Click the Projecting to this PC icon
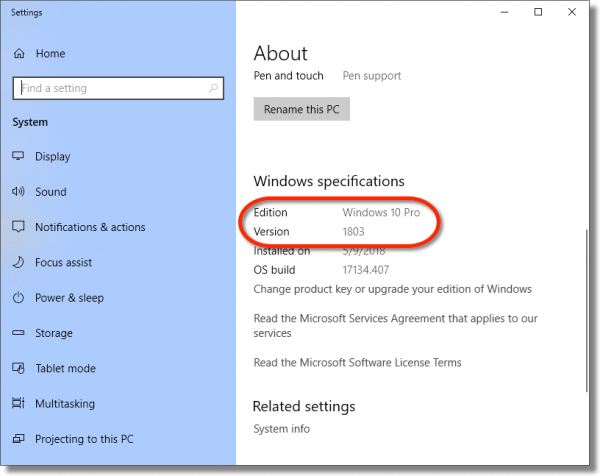Image resolution: width=600 pixels, height=476 pixels. [18, 439]
